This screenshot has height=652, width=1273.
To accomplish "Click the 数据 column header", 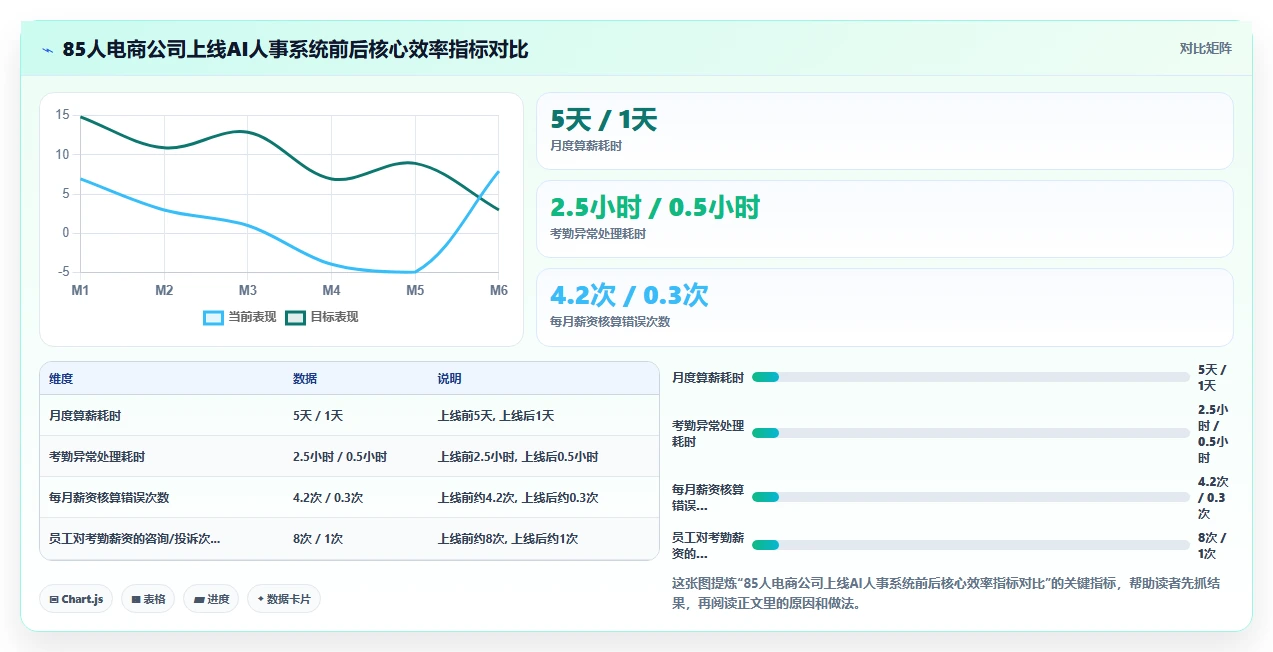I will 305,379.
